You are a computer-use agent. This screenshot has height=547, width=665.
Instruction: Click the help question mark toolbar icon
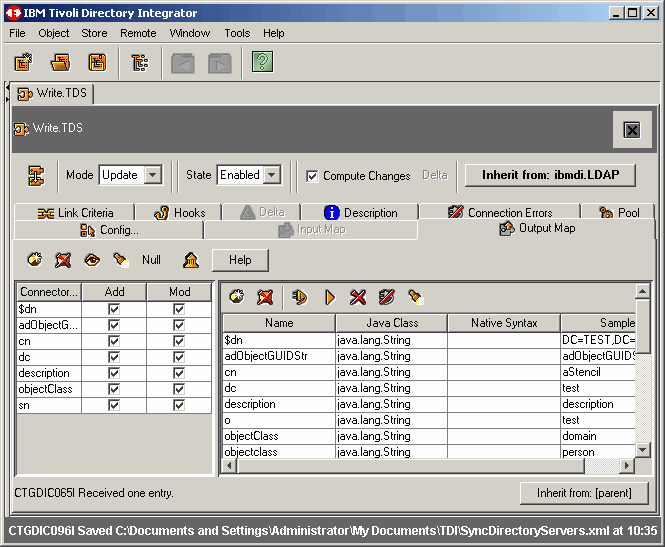point(262,63)
